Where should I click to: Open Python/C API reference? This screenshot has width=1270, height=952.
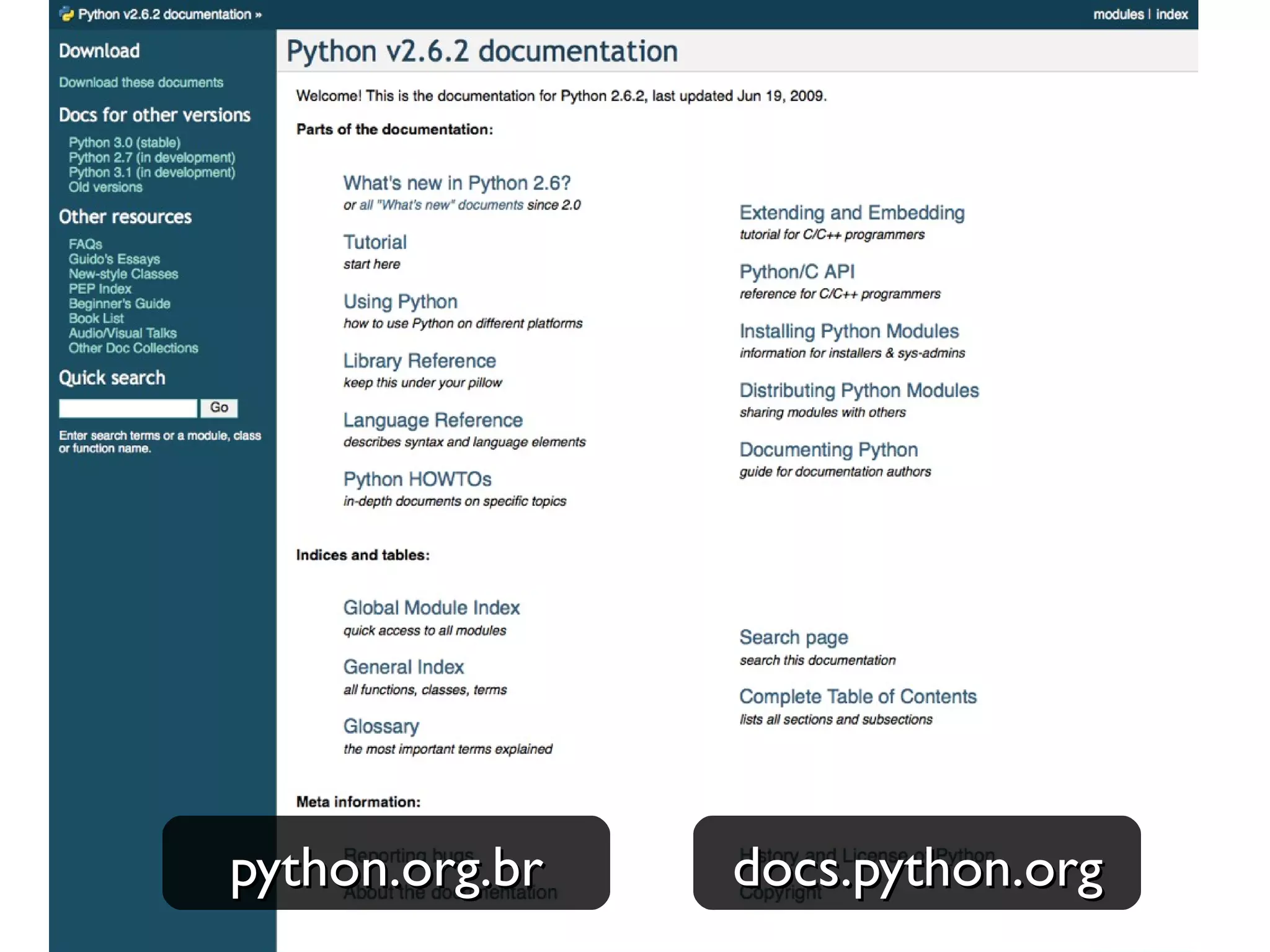click(x=797, y=271)
